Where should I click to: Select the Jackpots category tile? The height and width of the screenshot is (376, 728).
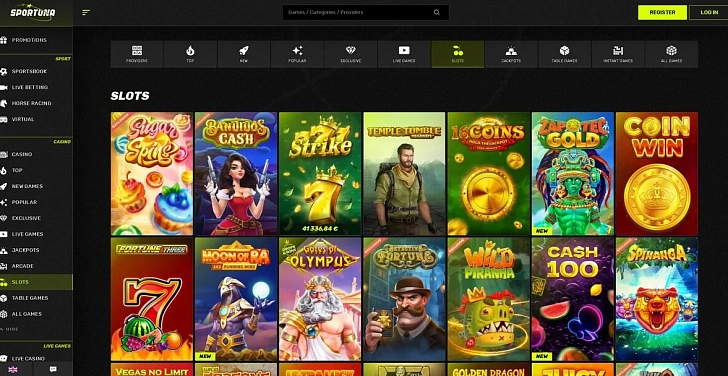[511, 54]
